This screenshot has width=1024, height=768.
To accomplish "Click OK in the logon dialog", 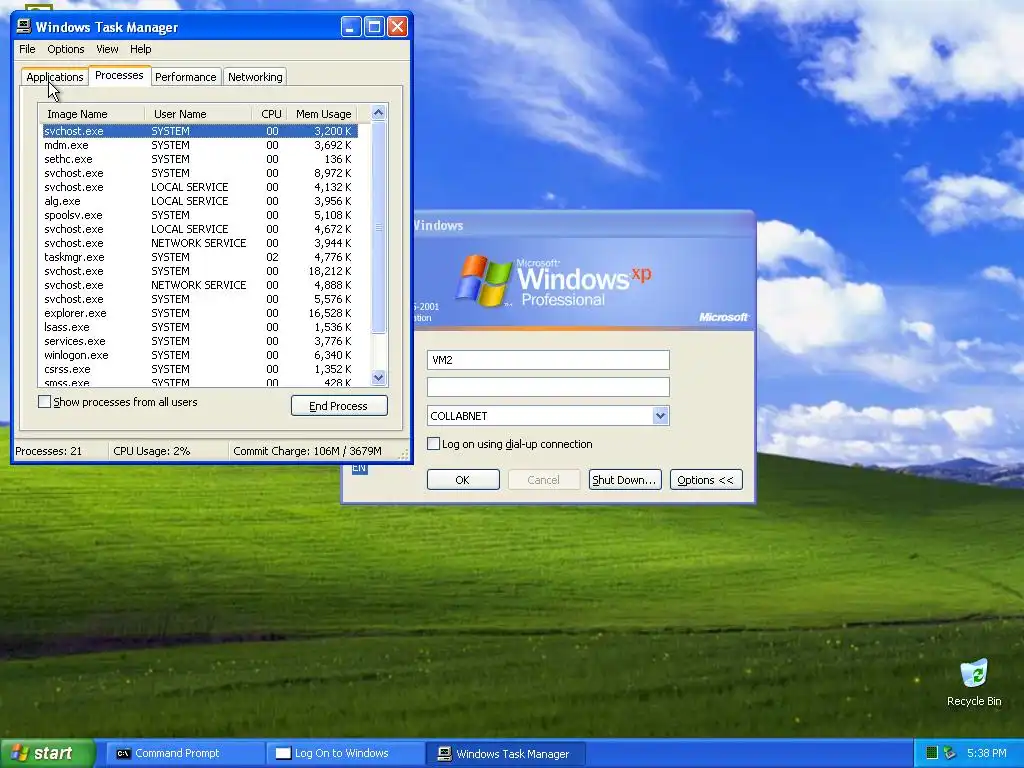I will click(x=463, y=480).
